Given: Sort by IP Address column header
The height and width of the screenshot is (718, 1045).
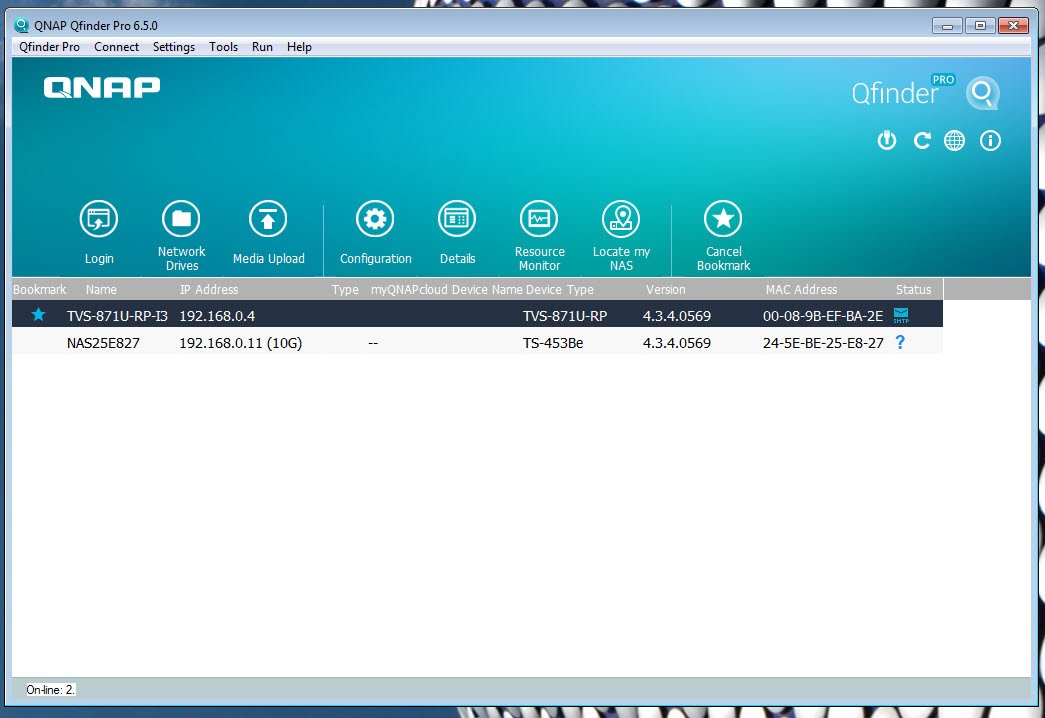Looking at the screenshot, I should pyautogui.click(x=209, y=289).
